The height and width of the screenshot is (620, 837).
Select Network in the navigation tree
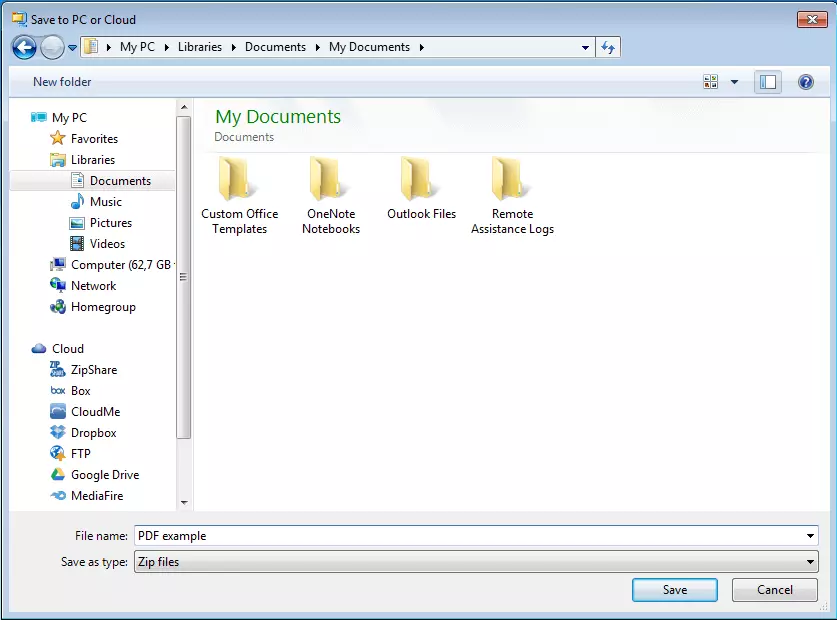point(93,286)
